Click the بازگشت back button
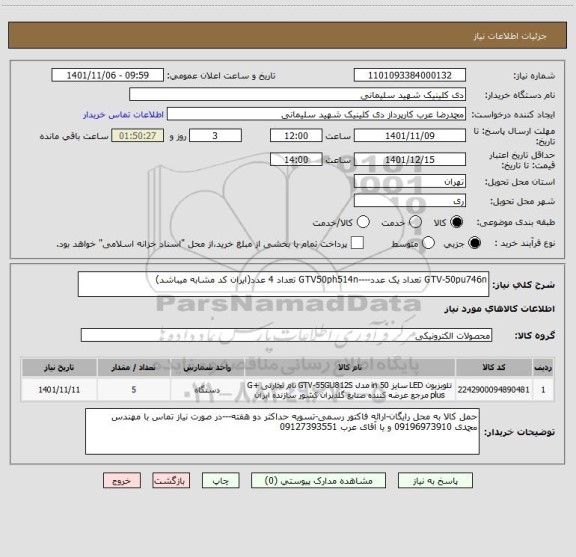The width and height of the screenshot is (576, 557). coord(171,481)
